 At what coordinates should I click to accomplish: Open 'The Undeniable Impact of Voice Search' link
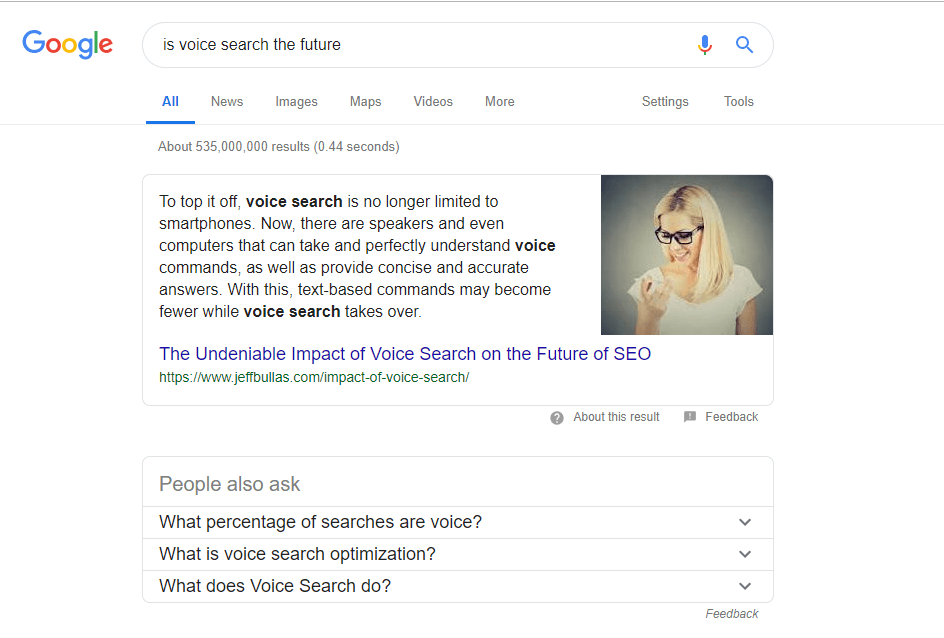click(x=405, y=354)
